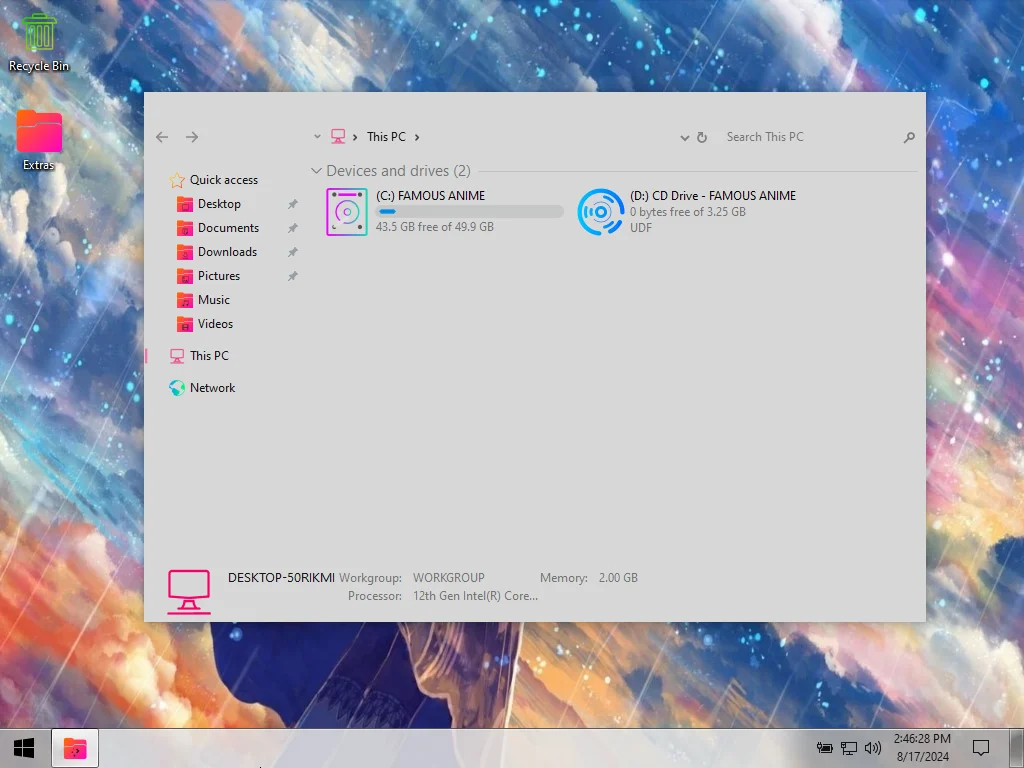Click the Documents folder icon in sidebar

185,228
